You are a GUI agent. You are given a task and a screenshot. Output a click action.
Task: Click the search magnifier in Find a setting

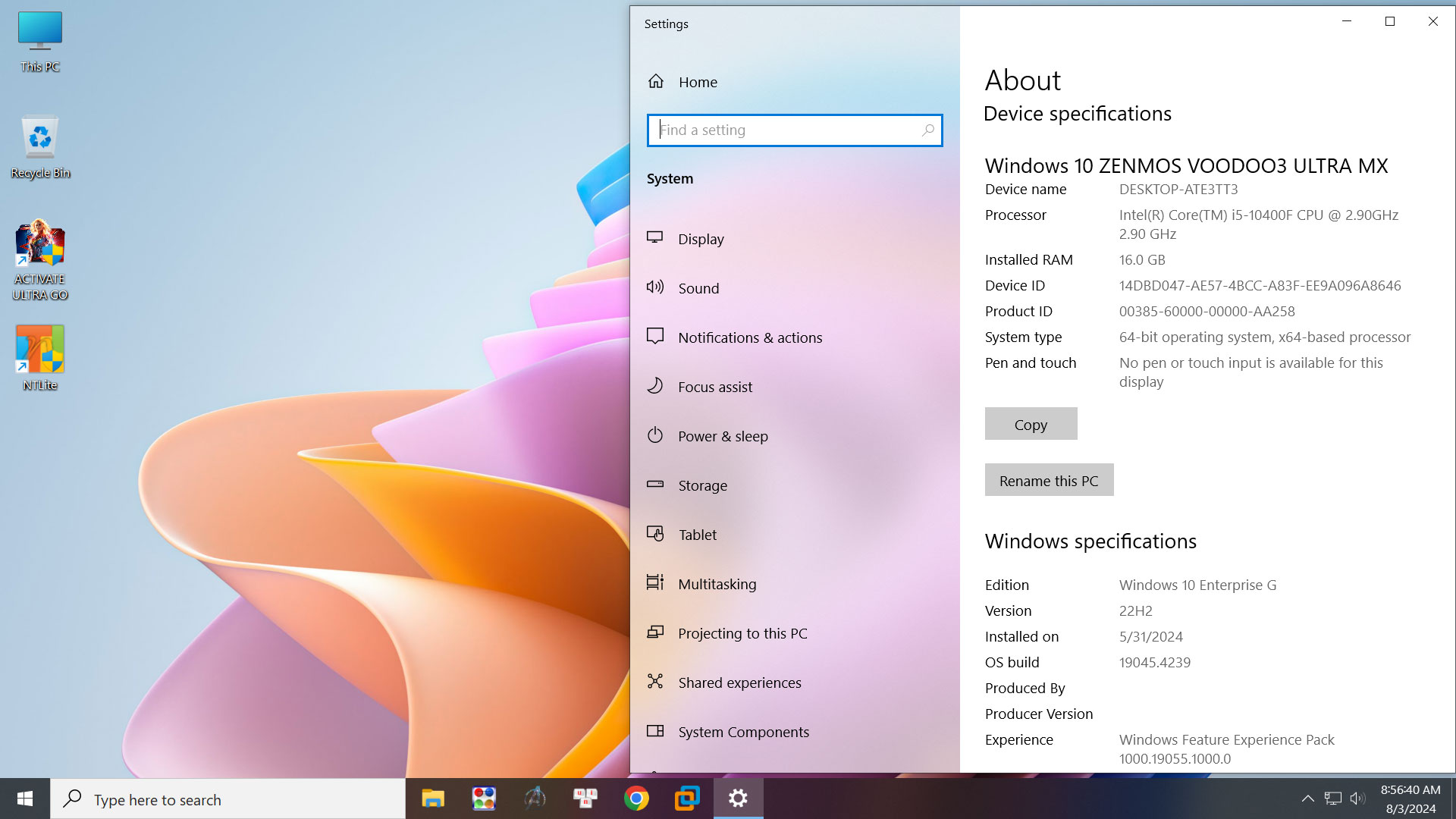pos(927,130)
